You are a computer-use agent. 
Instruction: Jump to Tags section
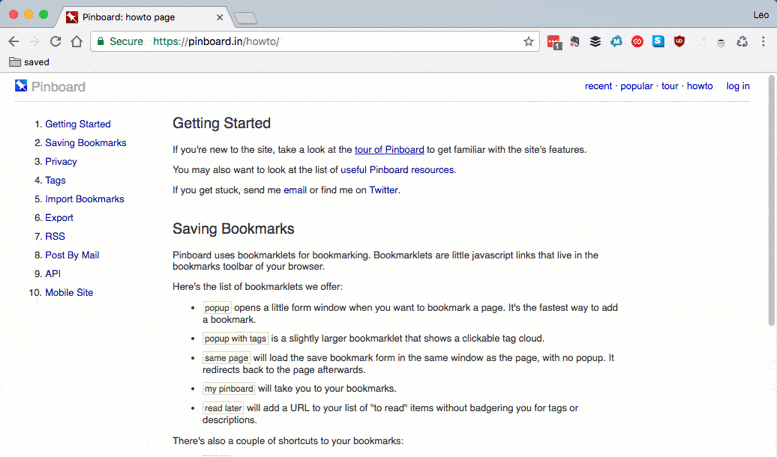pos(56,180)
